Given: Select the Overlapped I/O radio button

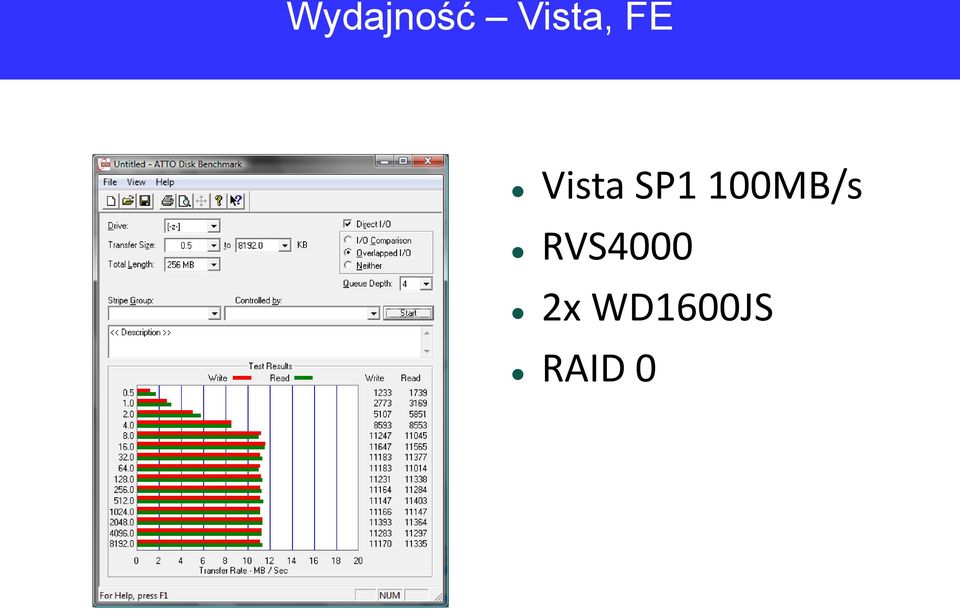Looking at the screenshot, I should [x=348, y=253].
